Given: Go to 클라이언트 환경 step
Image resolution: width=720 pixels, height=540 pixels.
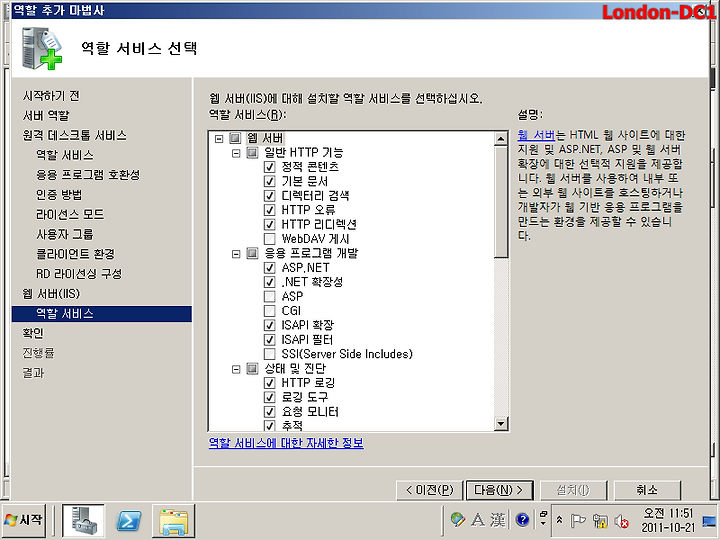Looking at the screenshot, I should [75, 254].
